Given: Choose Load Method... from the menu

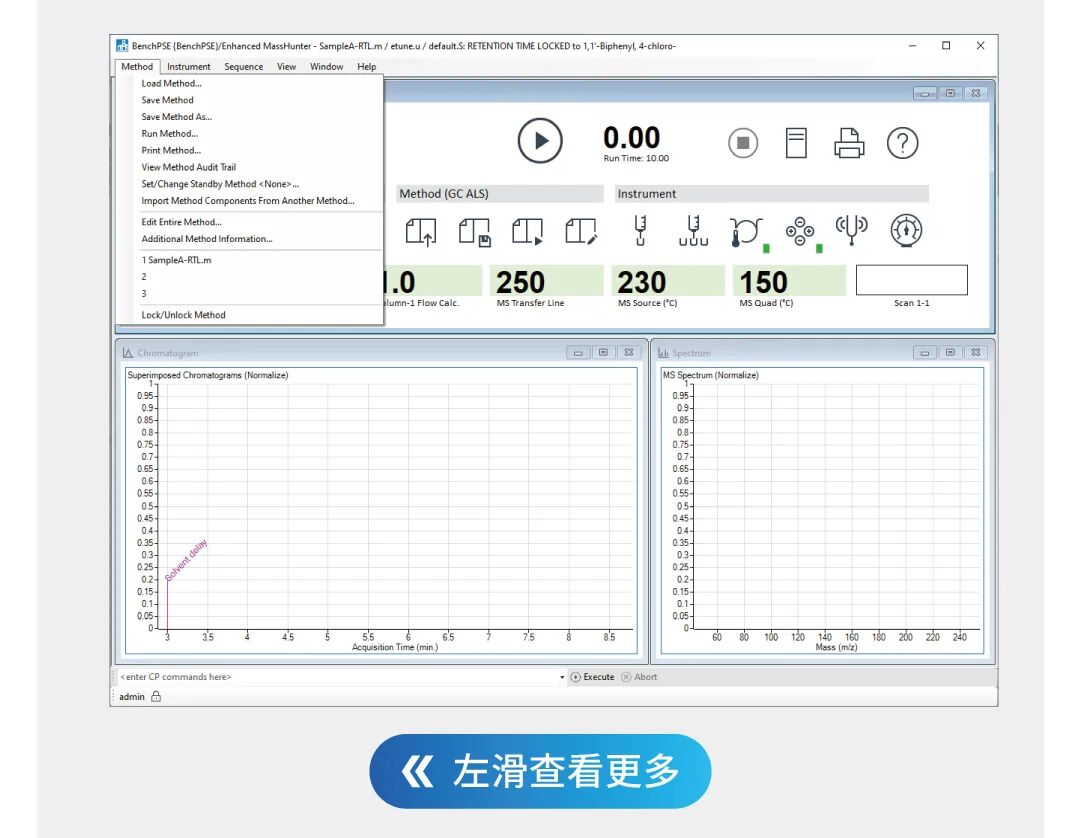Looking at the screenshot, I should coord(171,84).
